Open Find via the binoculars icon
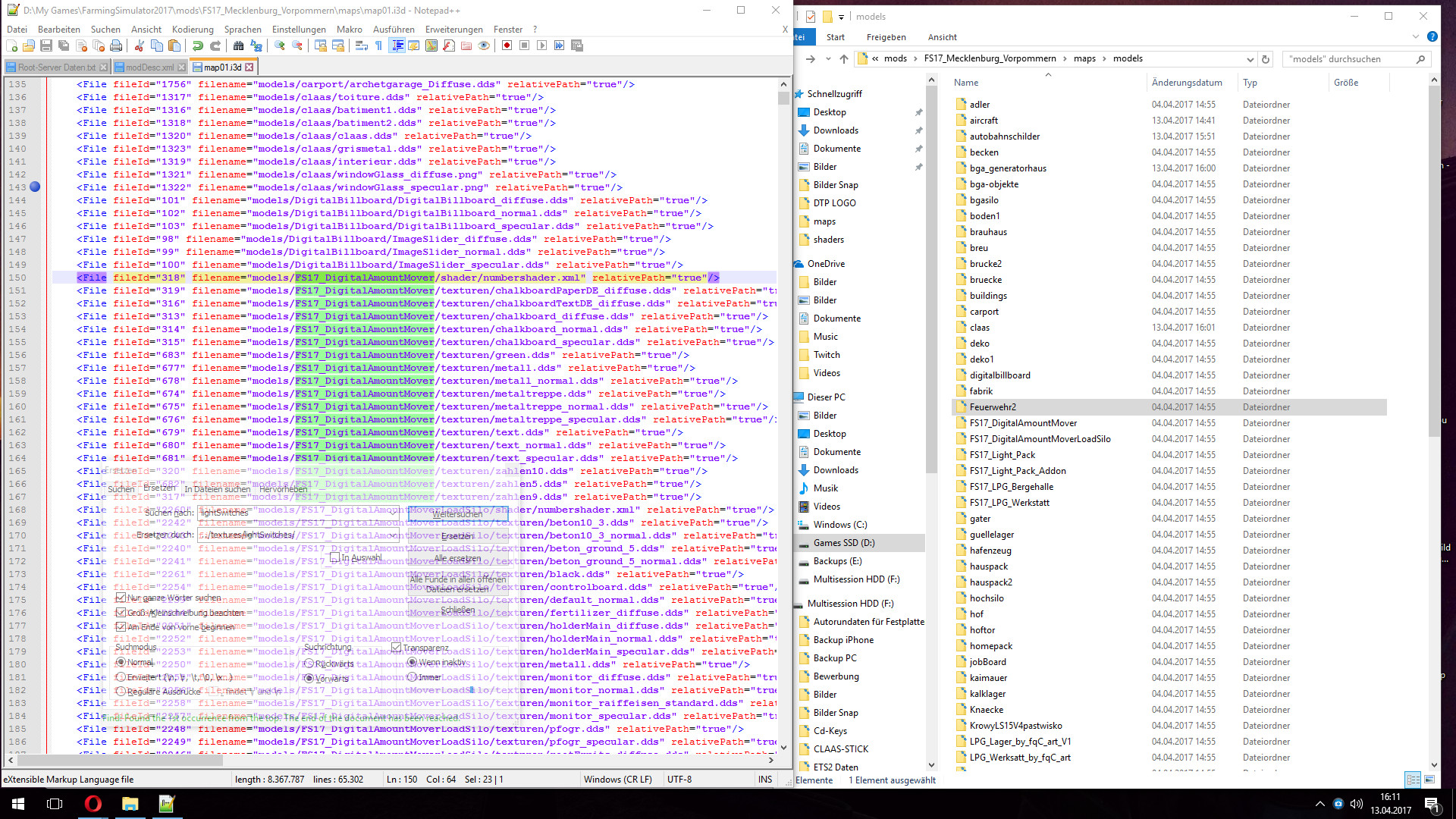Screen dimensions: 1456x819 click(238, 45)
